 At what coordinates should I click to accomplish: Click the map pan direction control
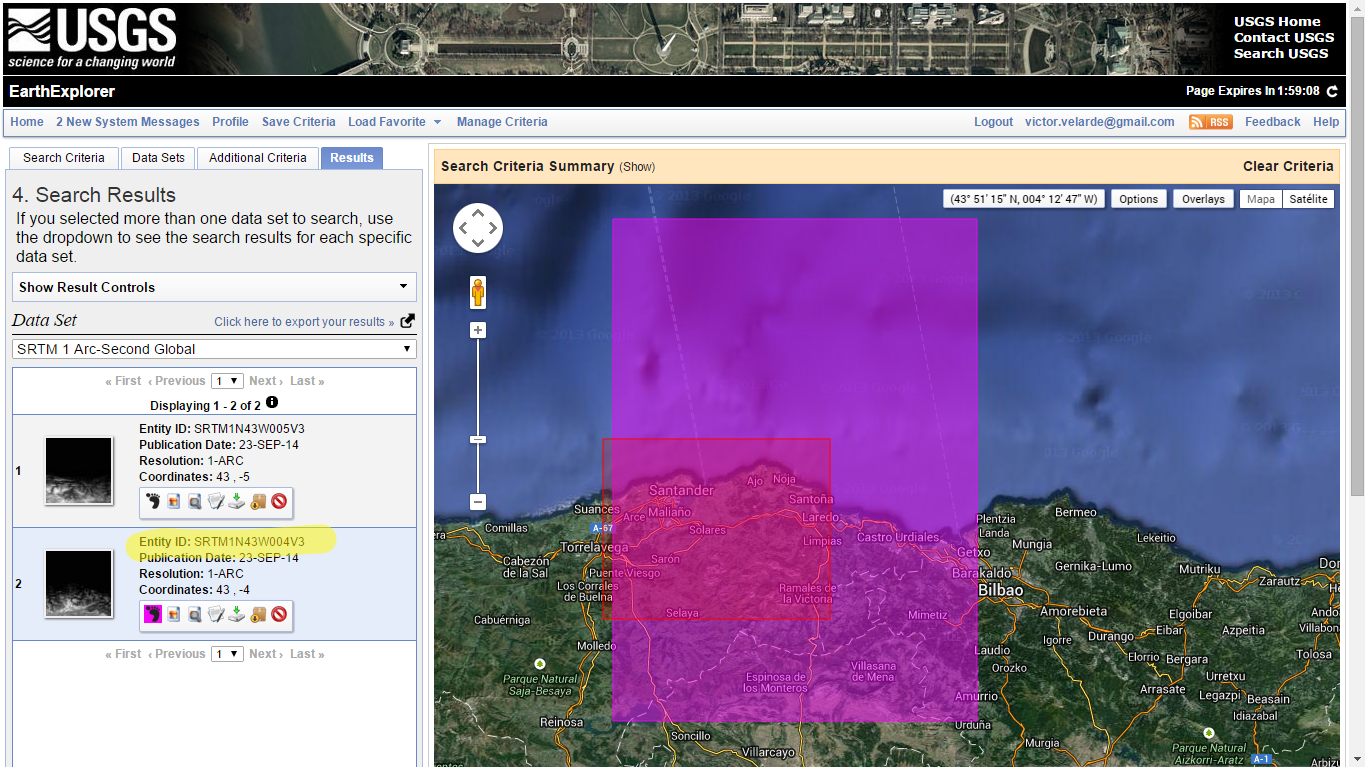[x=478, y=229]
